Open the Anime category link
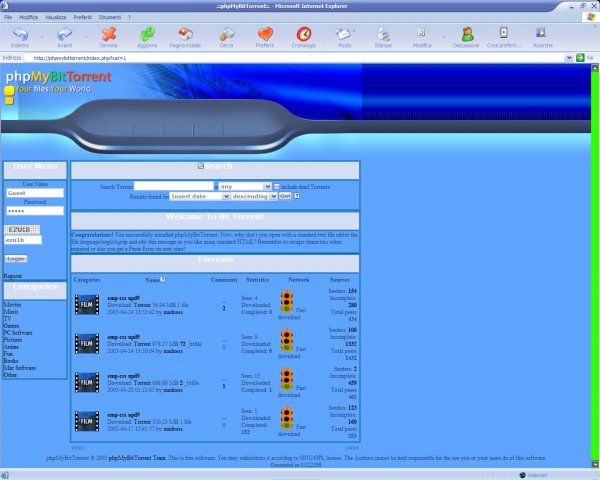The width and height of the screenshot is (600, 480). coord(12,347)
